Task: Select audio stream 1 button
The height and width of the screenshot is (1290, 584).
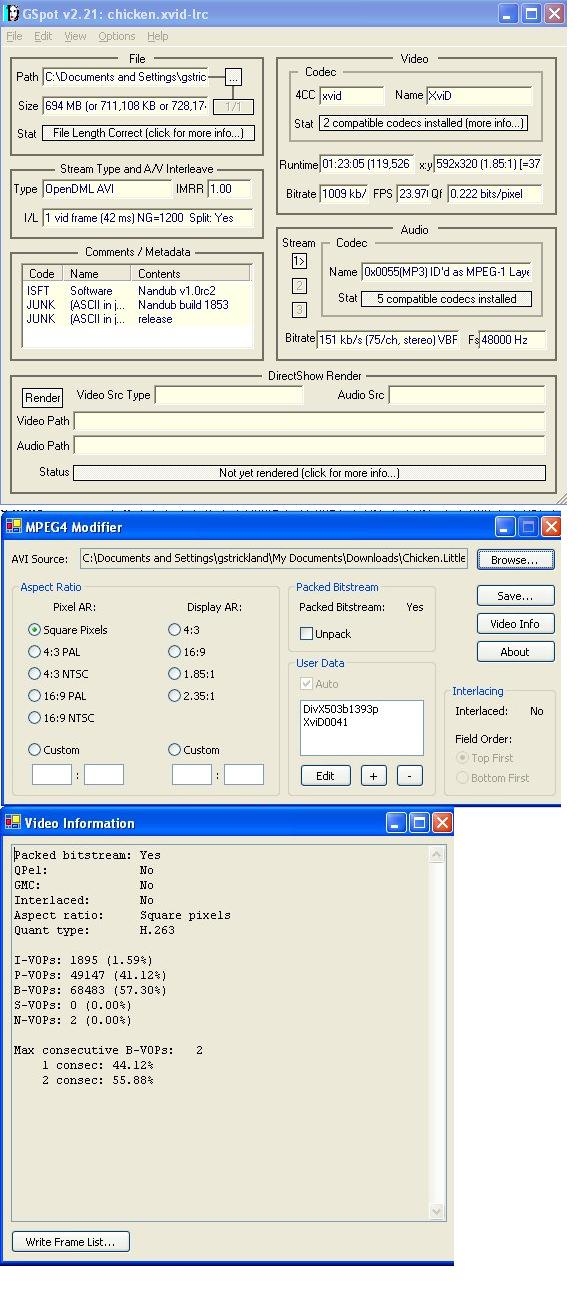Action: tap(299, 261)
